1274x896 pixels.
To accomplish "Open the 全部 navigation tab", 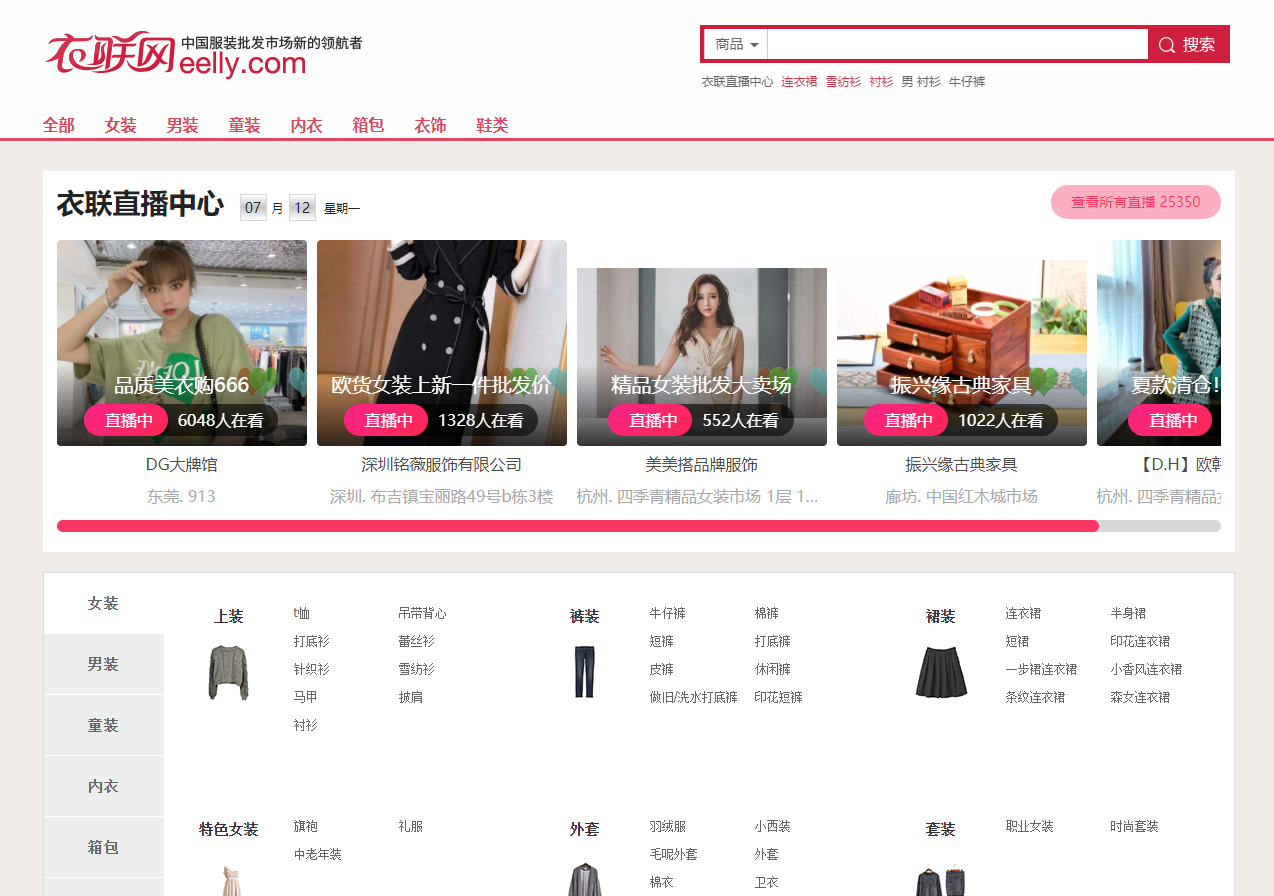I will click(x=59, y=125).
